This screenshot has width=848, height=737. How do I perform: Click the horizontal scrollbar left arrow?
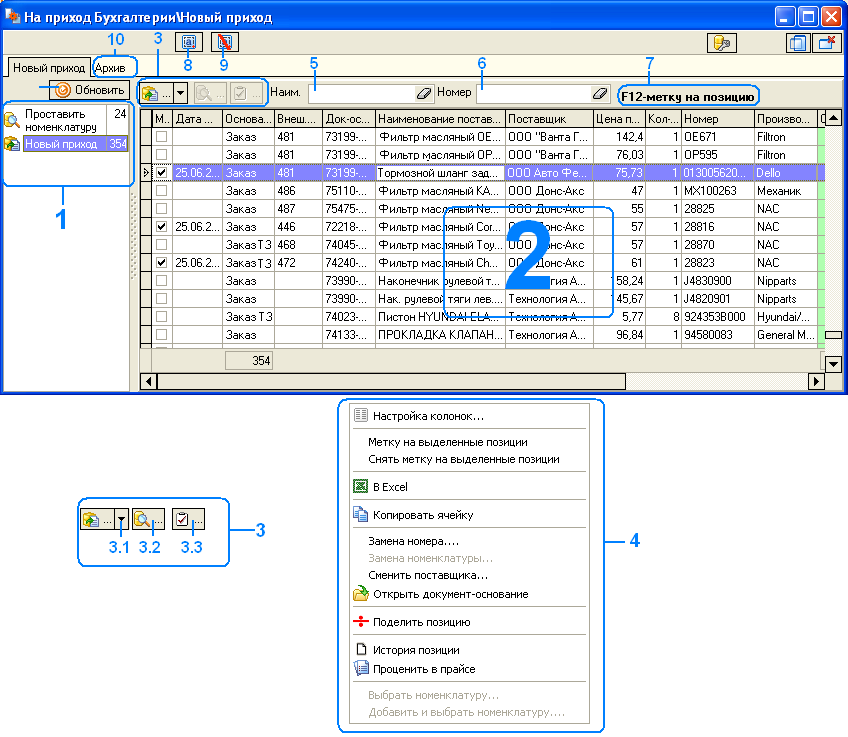tap(148, 381)
